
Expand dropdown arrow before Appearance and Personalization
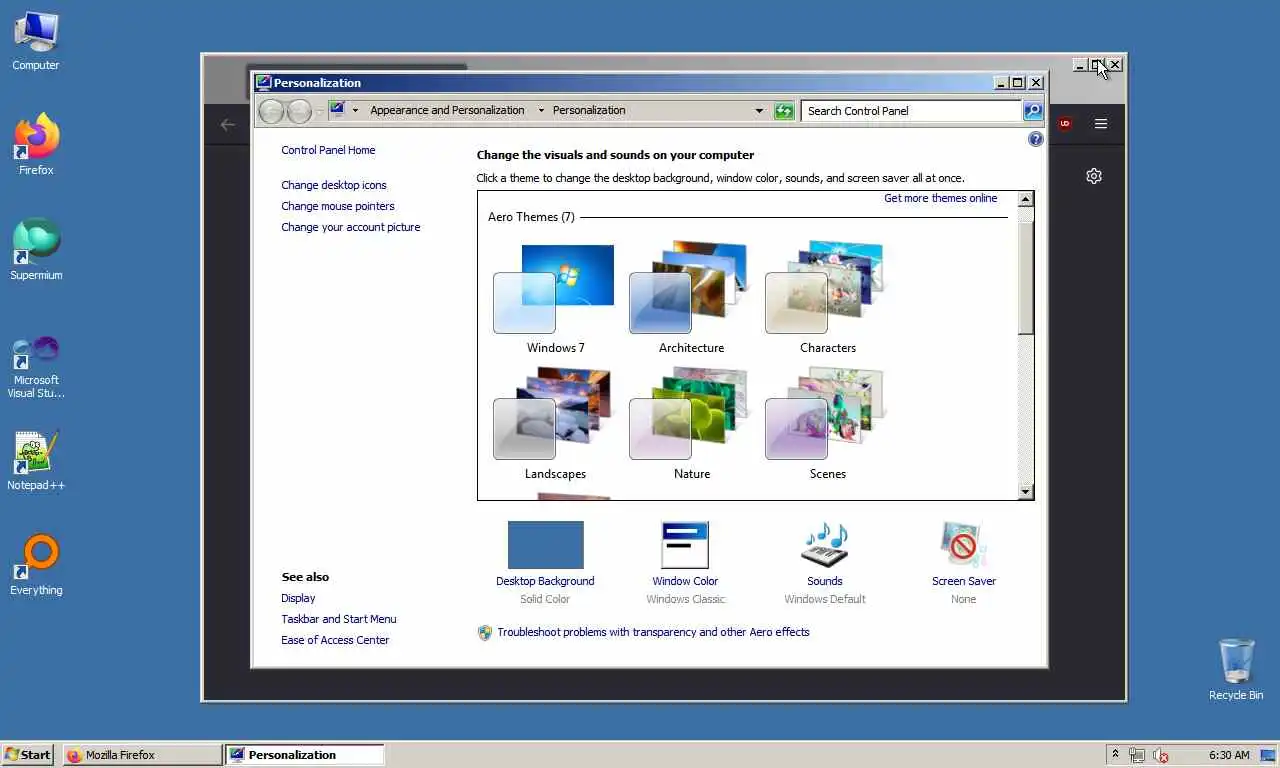(355, 110)
